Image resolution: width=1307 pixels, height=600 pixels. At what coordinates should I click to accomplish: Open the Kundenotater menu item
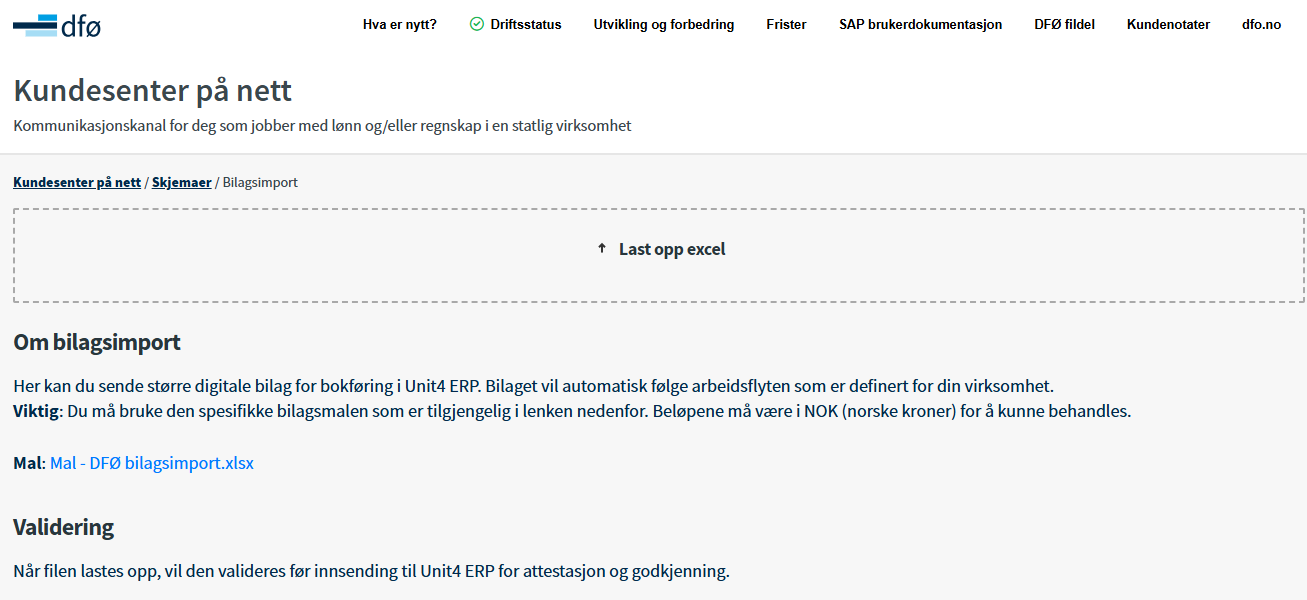click(x=1168, y=25)
